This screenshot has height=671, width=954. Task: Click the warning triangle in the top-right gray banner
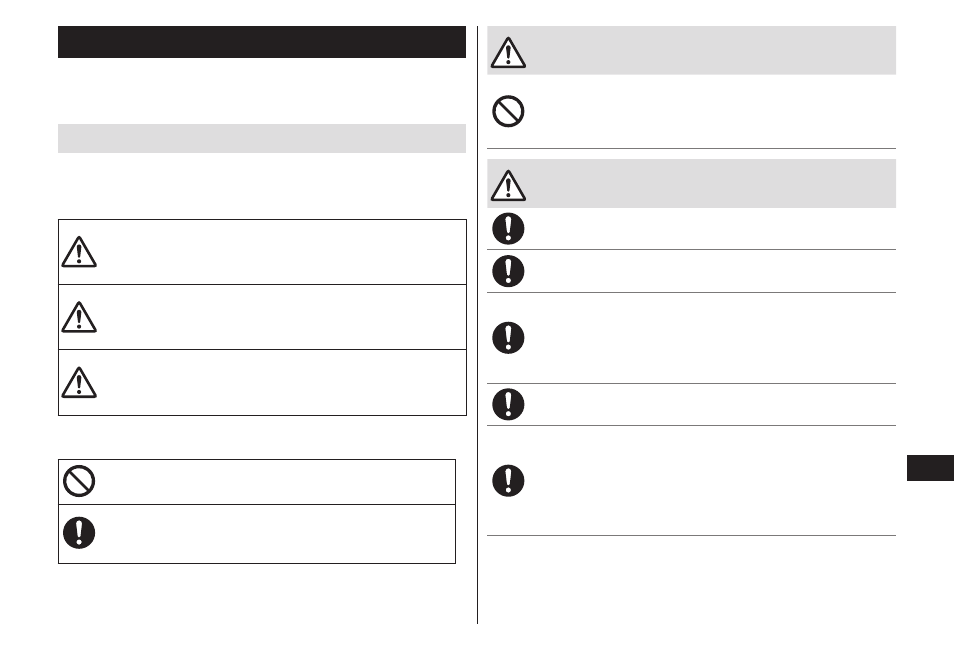[x=508, y=52]
